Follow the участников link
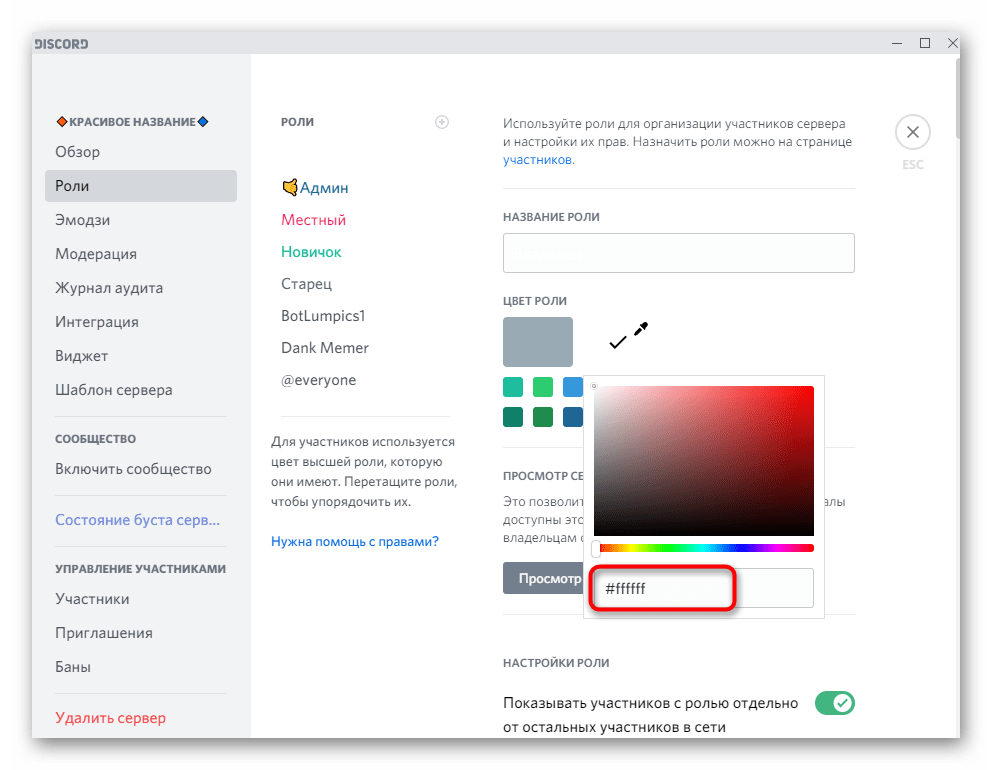992x770 pixels. (538, 160)
